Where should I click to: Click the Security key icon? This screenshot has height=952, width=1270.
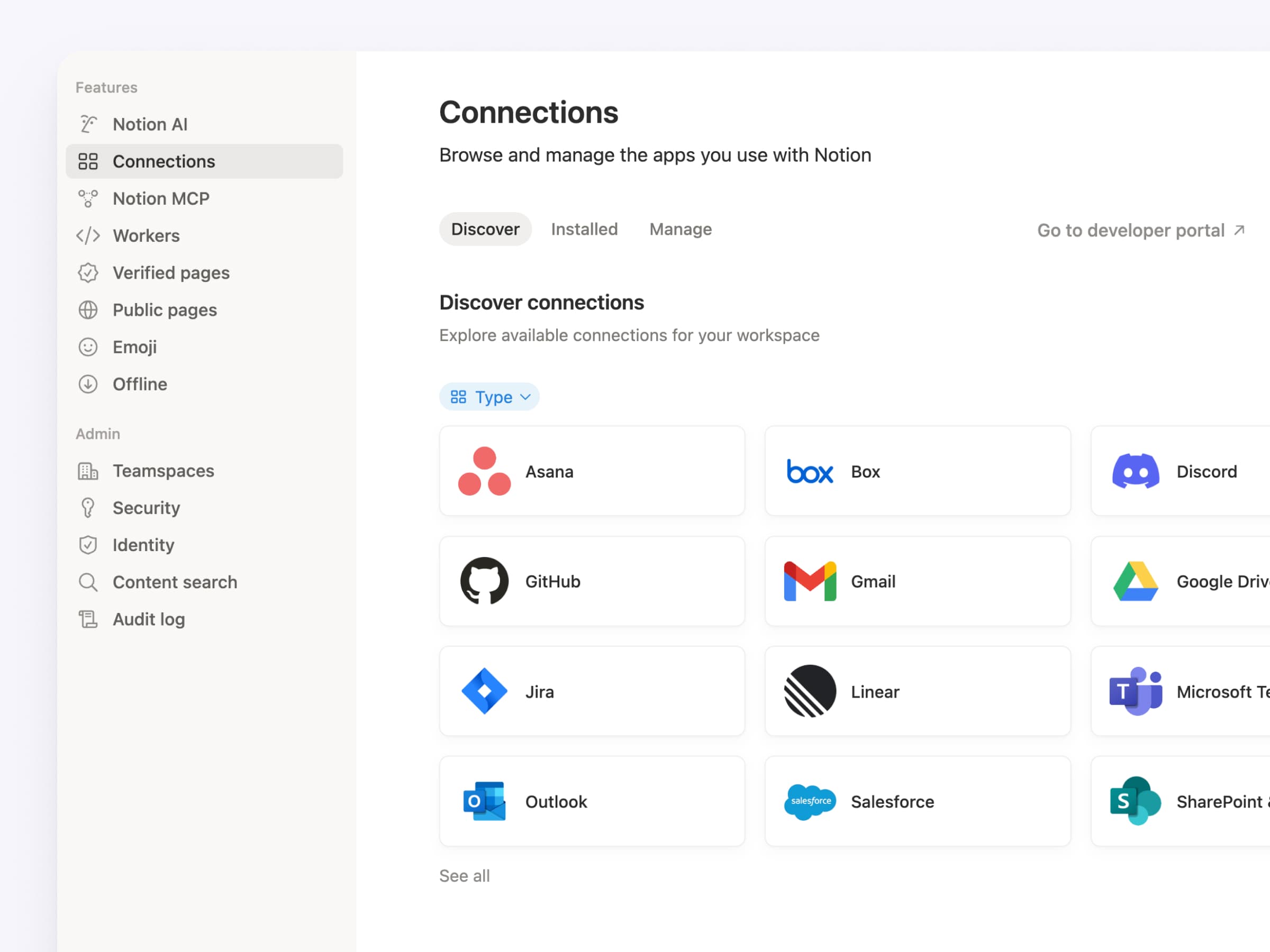pos(88,508)
